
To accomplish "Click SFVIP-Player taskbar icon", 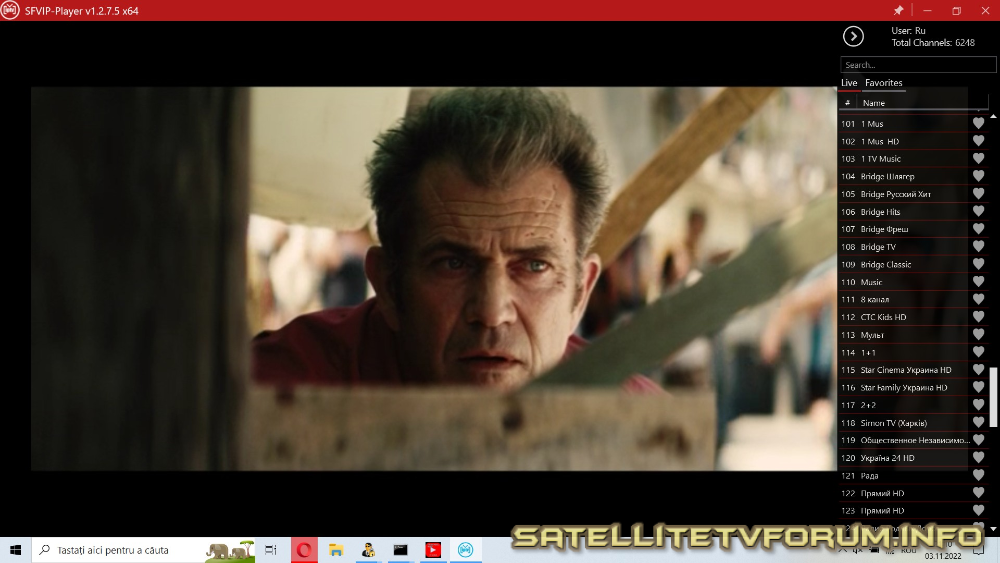I will (465, 550).
